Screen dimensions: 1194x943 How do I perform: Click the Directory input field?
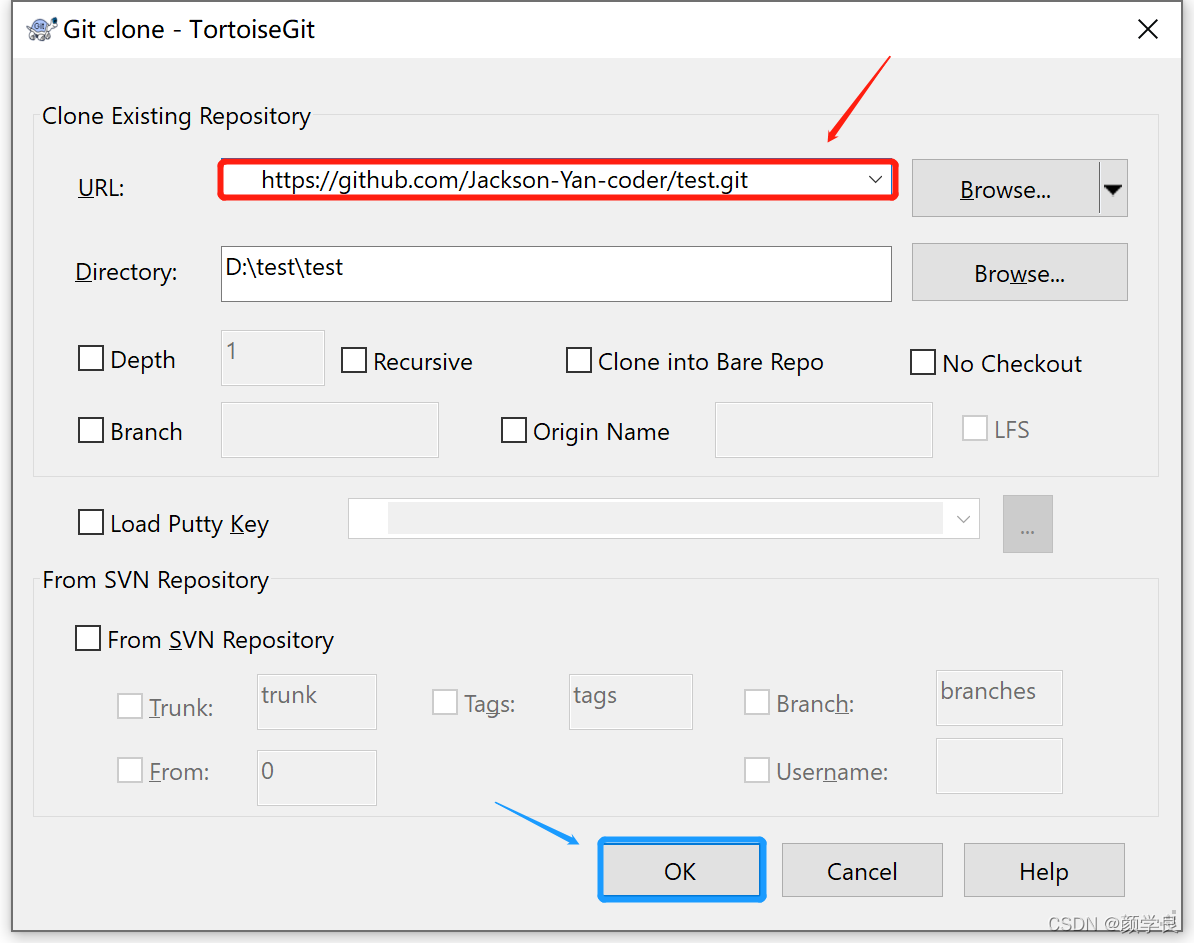(x=556, y=273)
